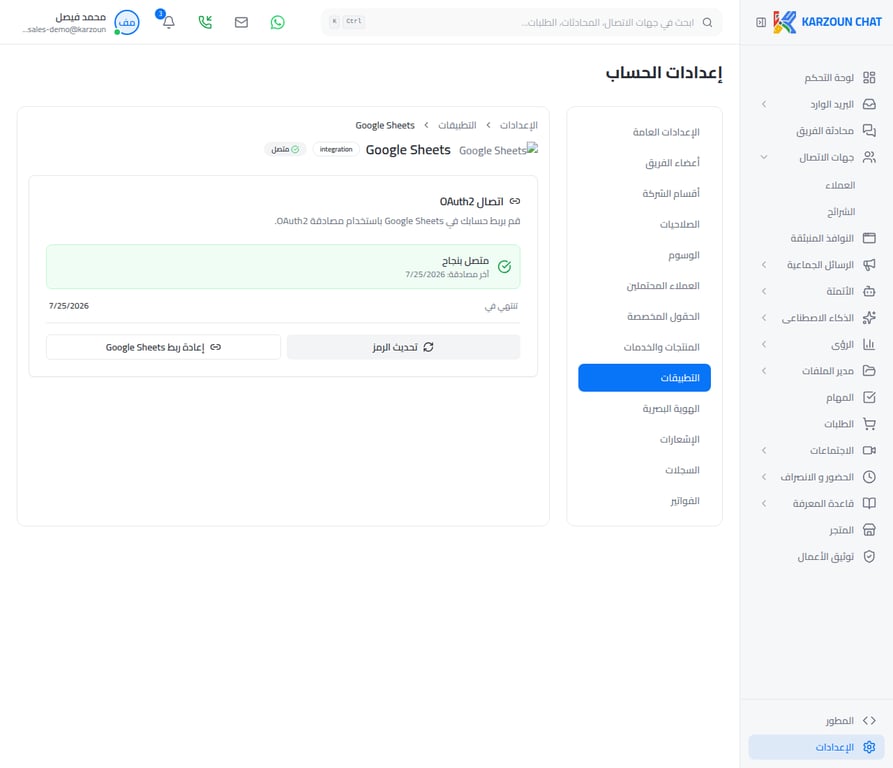
Task: Open توثيق الأعمال shield icon
Action: (869, 556)
